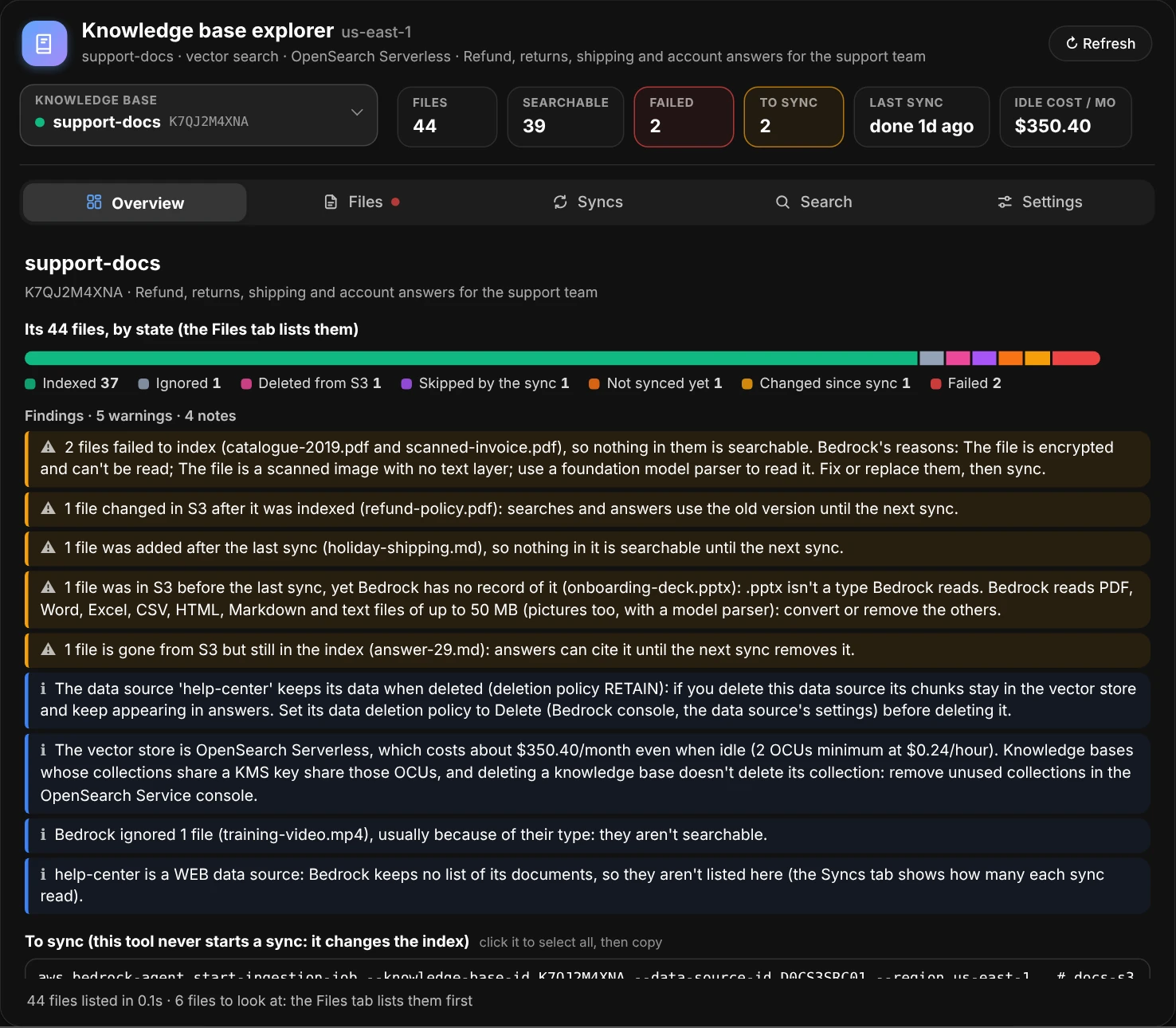The height and width of the screenshot is (1028, 1176).
Task: Open the Files tab
Action: coord(362,202)
